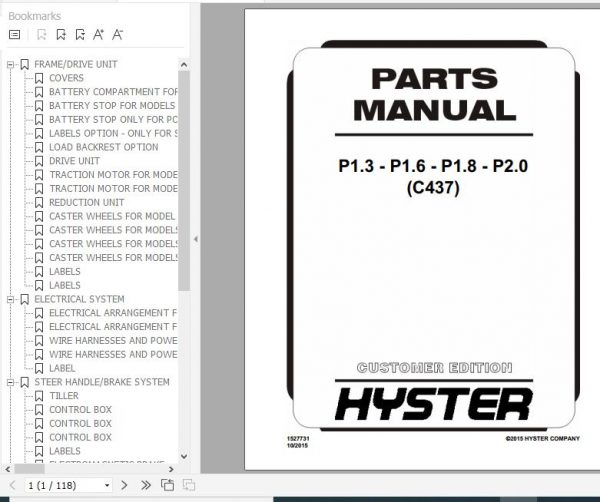
Task: Click the HYSTER logo on the cover page
Action: coord(434,404)
